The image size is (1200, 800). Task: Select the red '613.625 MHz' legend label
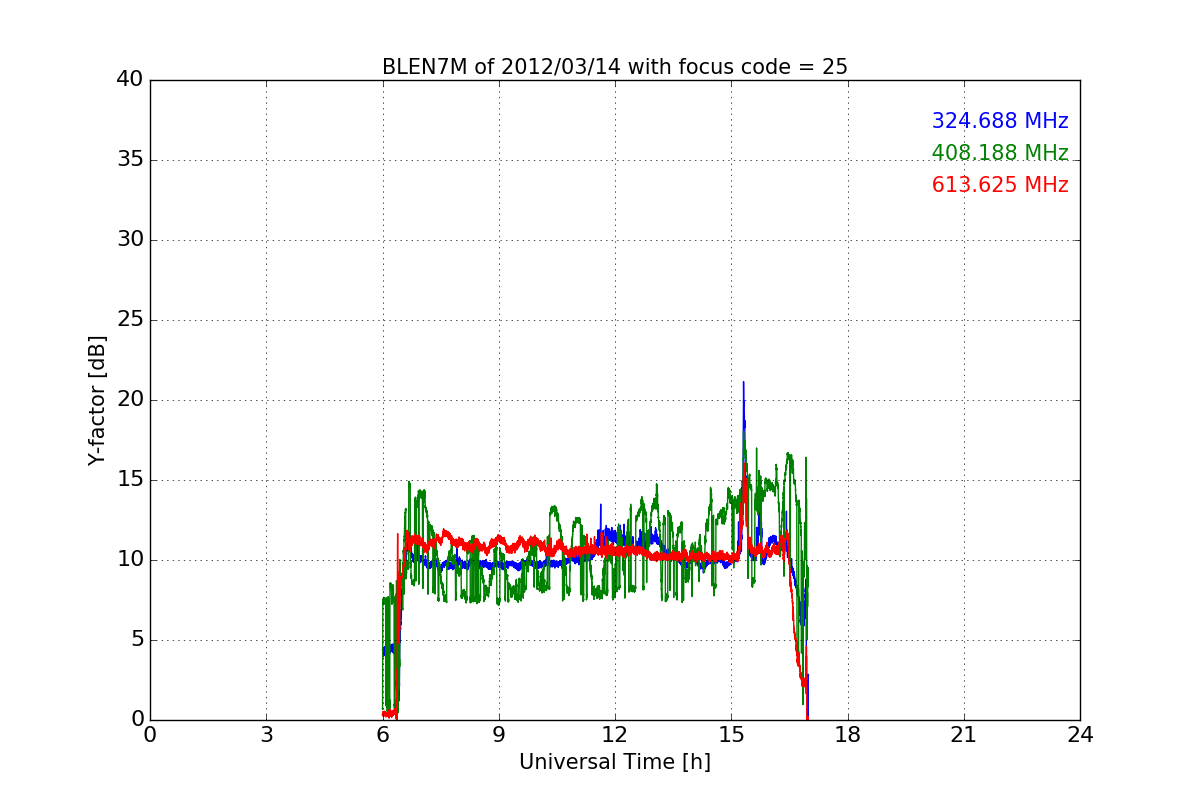pyautogui.click(x=1000, y=185)
